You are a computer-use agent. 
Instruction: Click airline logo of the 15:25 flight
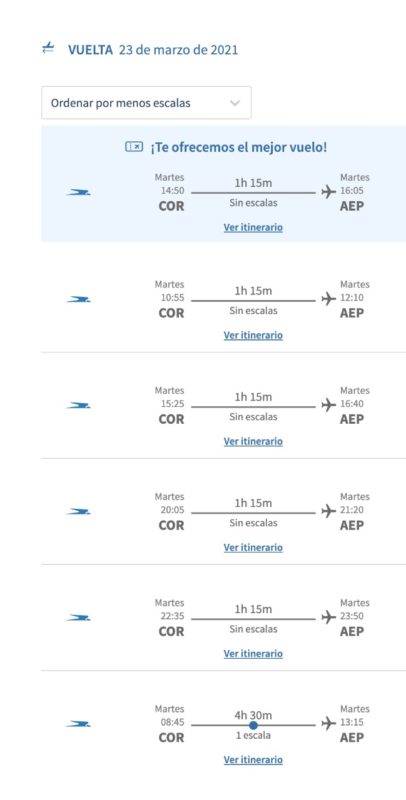[x=79, y=406]
